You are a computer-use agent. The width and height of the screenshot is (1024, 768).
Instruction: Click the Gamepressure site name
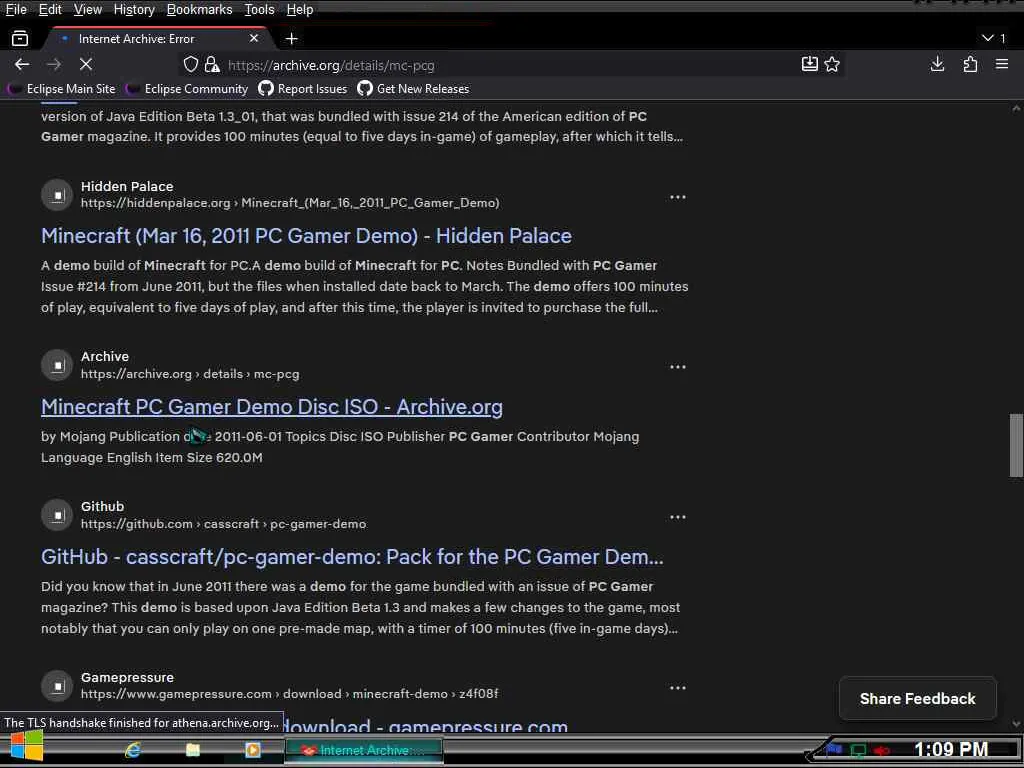127,677
